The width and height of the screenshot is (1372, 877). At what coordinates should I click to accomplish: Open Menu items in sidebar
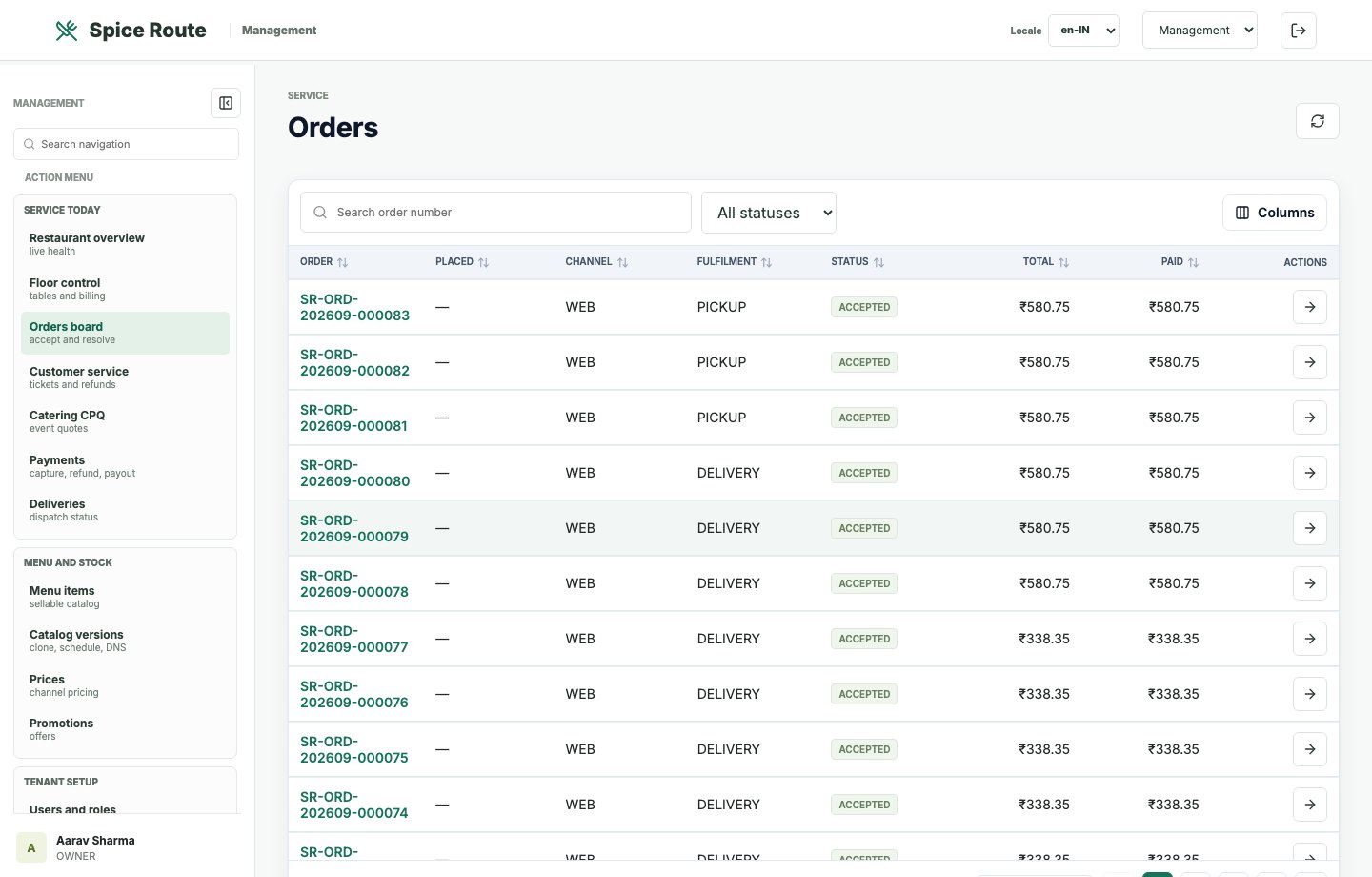coord(125,597)
